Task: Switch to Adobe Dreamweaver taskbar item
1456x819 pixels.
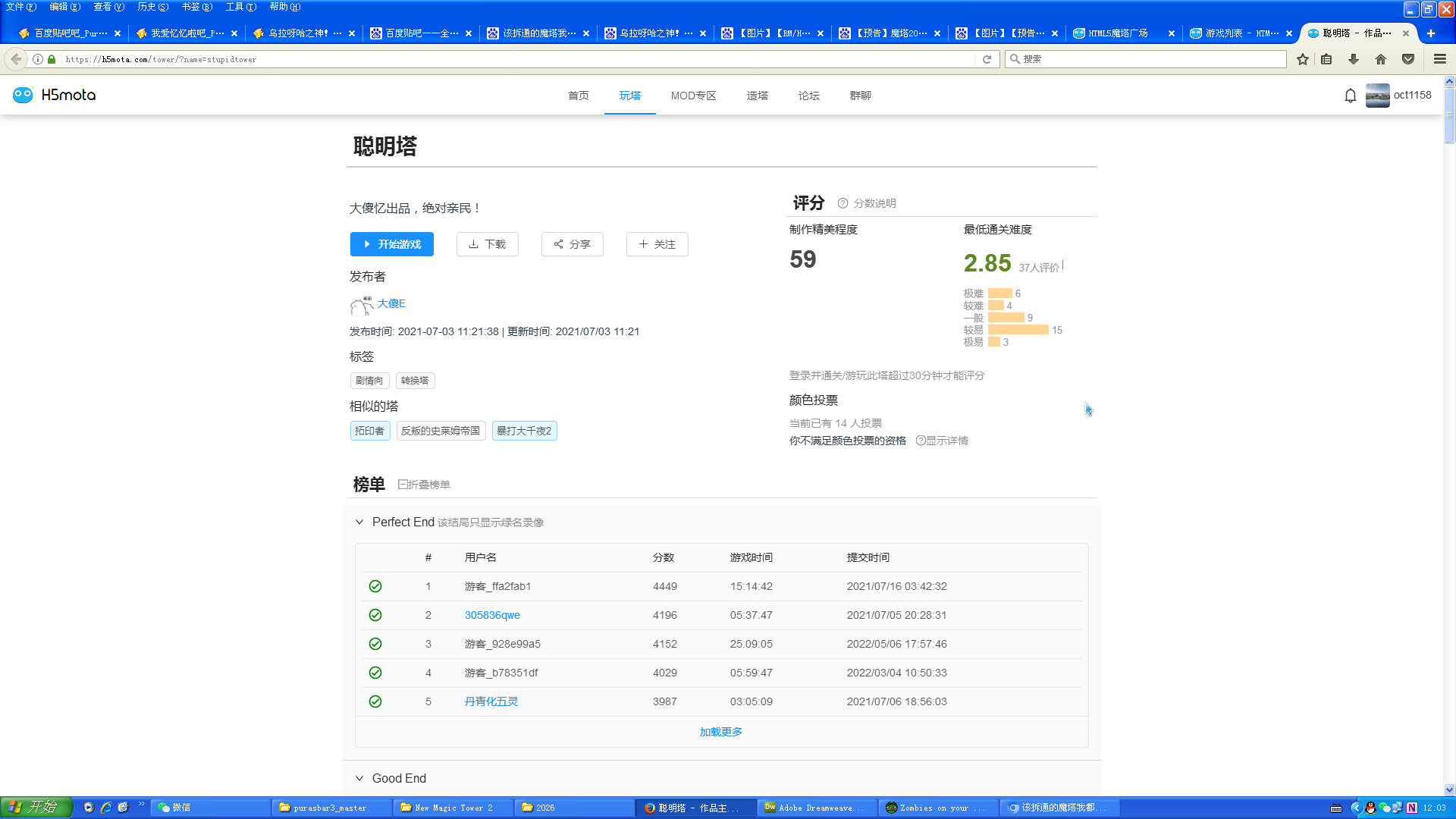Action: tap(817, 808)
